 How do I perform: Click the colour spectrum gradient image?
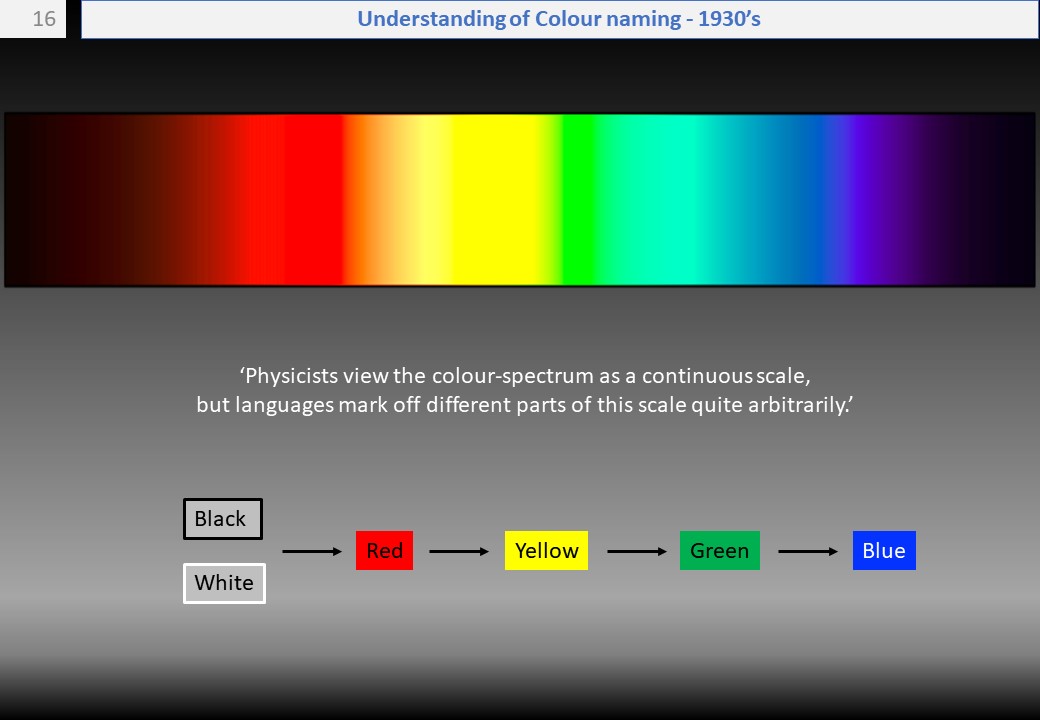tap(519, 200)
